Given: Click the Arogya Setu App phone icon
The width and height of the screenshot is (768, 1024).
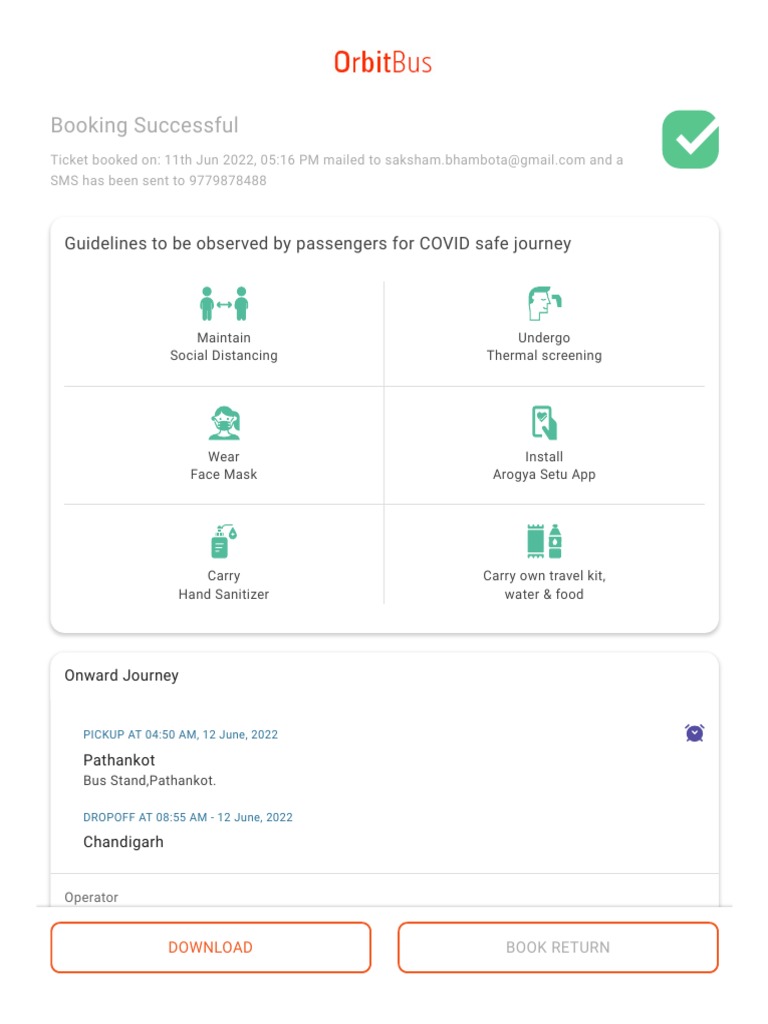Looking at the screenshot, I should (x=544, y=423).
